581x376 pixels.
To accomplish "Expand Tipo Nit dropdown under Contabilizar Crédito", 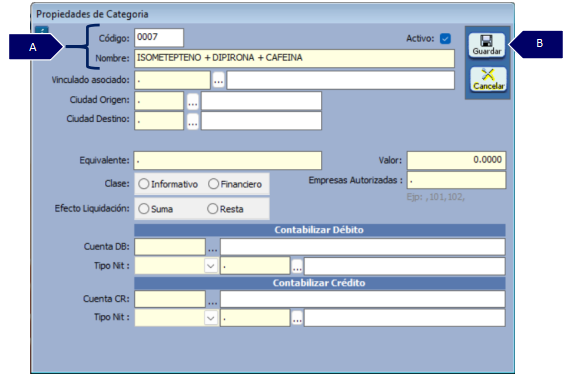I will (x=211, y=318).
